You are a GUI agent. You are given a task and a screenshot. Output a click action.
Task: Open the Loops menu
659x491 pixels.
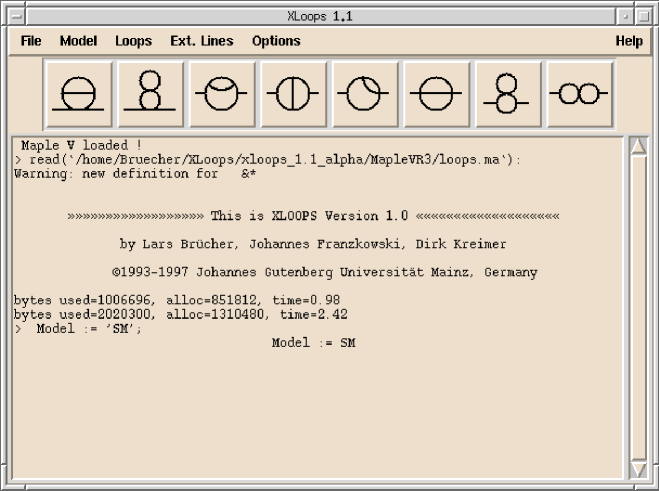(134, 41)
